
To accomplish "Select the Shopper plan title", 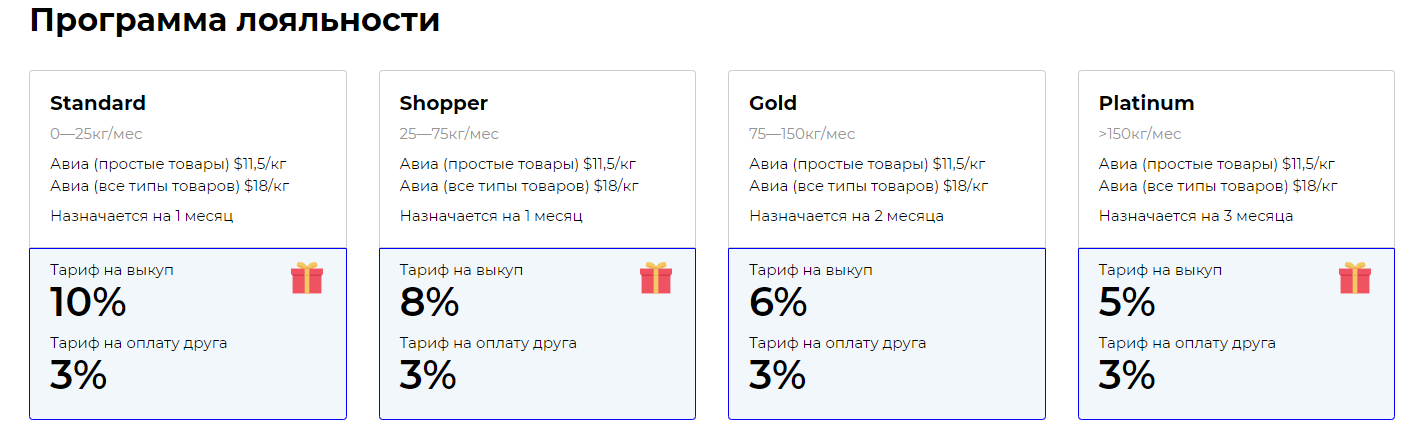I will click(444, 103).
